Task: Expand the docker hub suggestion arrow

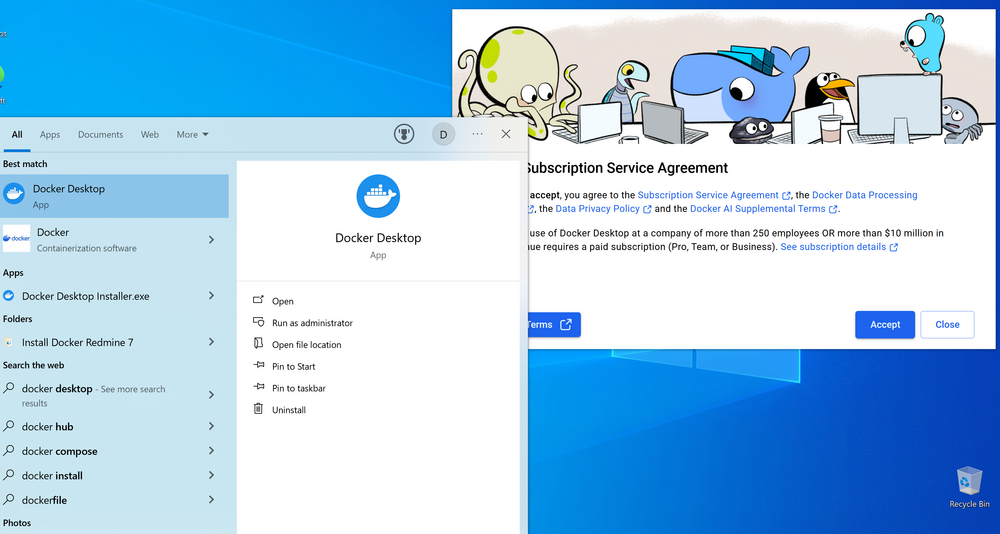Action: pos(211,426)
